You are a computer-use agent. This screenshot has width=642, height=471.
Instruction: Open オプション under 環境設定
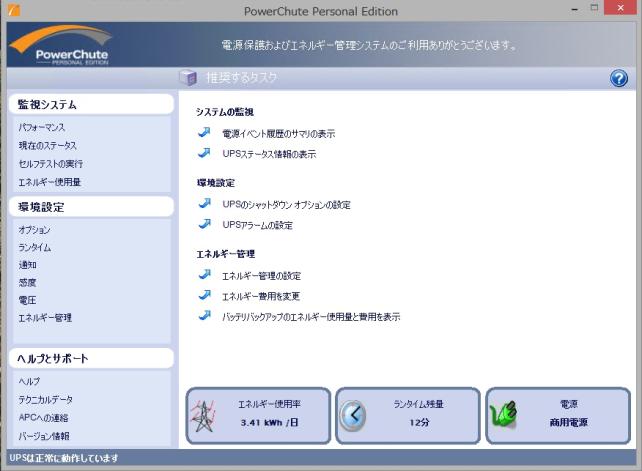[x=34, y=230]
